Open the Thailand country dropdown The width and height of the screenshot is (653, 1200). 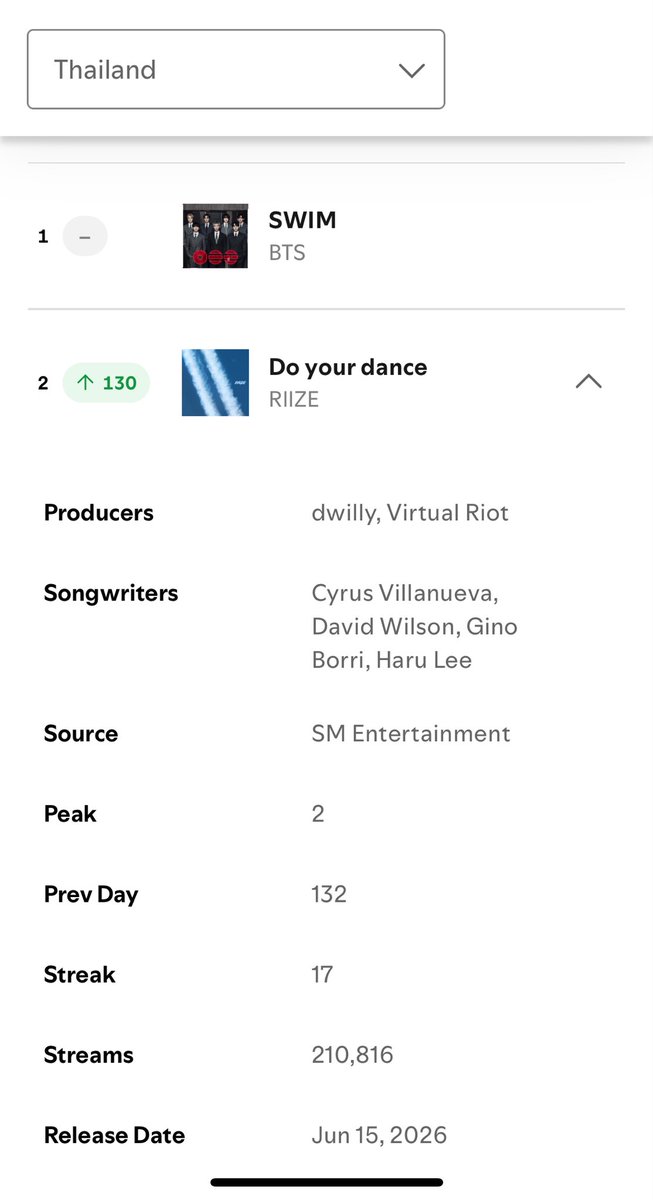pyautogui.click(x=236, y=69)
